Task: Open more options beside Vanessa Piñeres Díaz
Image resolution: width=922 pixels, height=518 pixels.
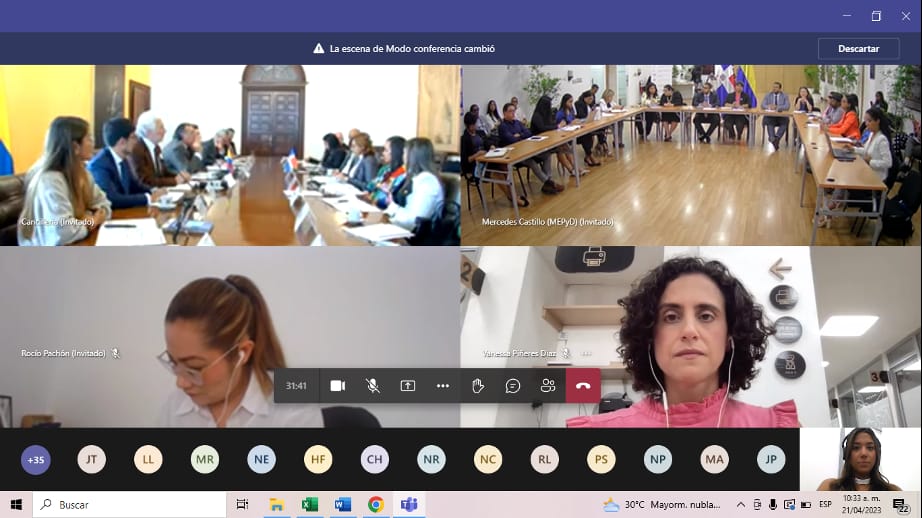Action: click(x=586, y=353)
